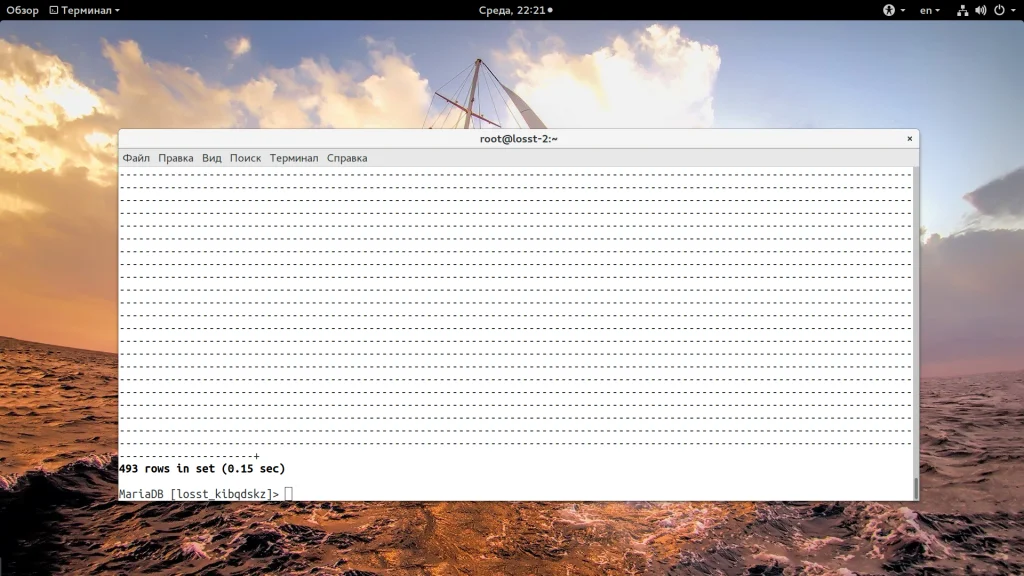Click the Обзор activities button

[x=22, y=10]
